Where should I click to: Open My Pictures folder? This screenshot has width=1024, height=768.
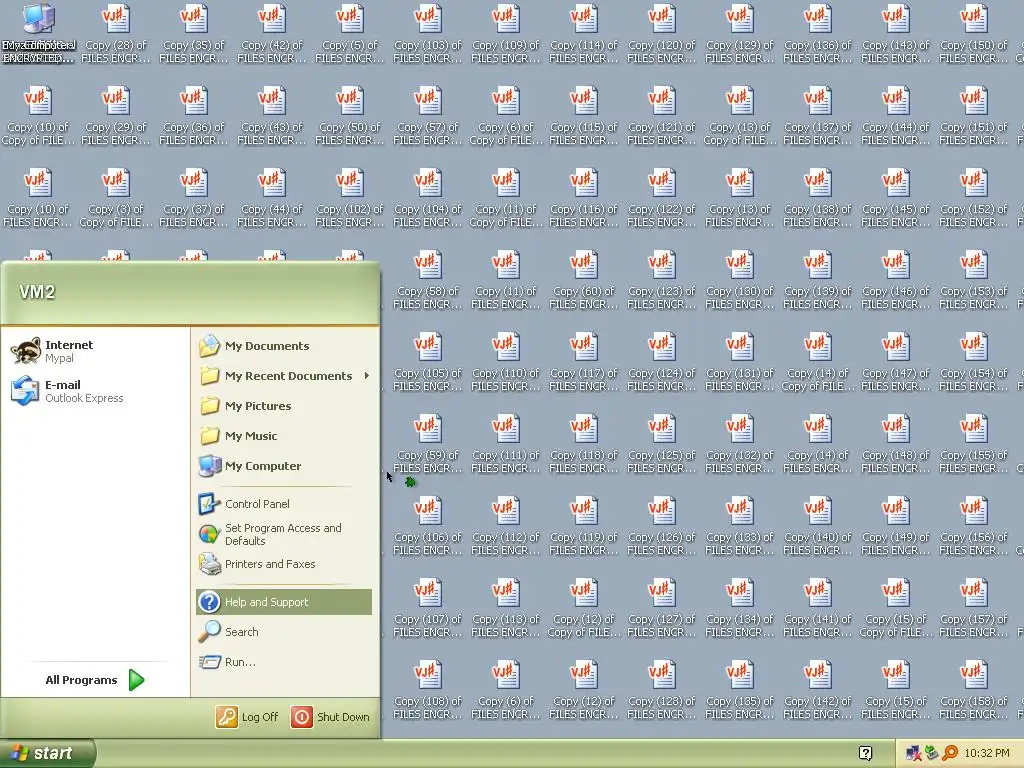point(245,406)
